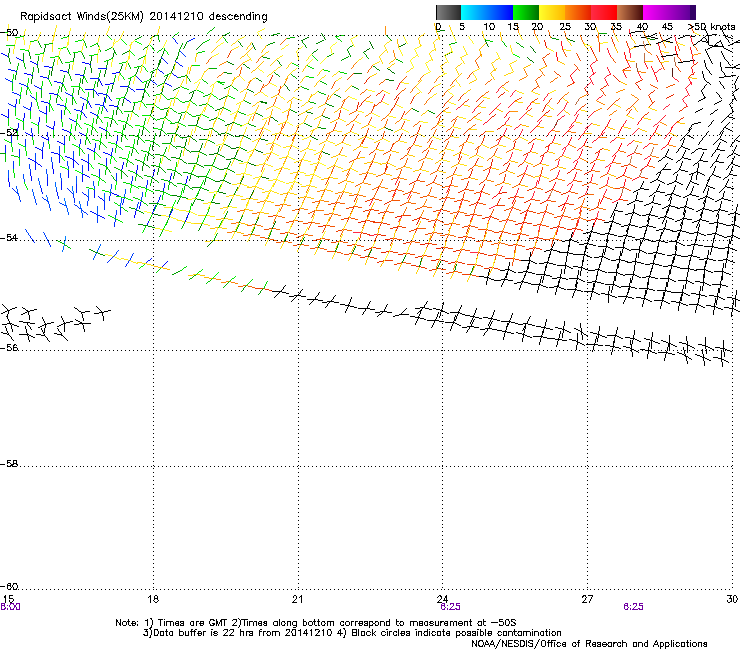Click the orange 25-30 knots legend segment
Screen dimensions: 740x650
(x=578, y=12)
